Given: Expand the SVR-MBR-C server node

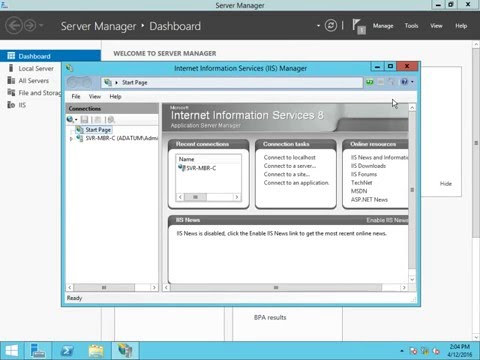Looking at the screenshot, I should pyautogui.click(x=71, y=138).
